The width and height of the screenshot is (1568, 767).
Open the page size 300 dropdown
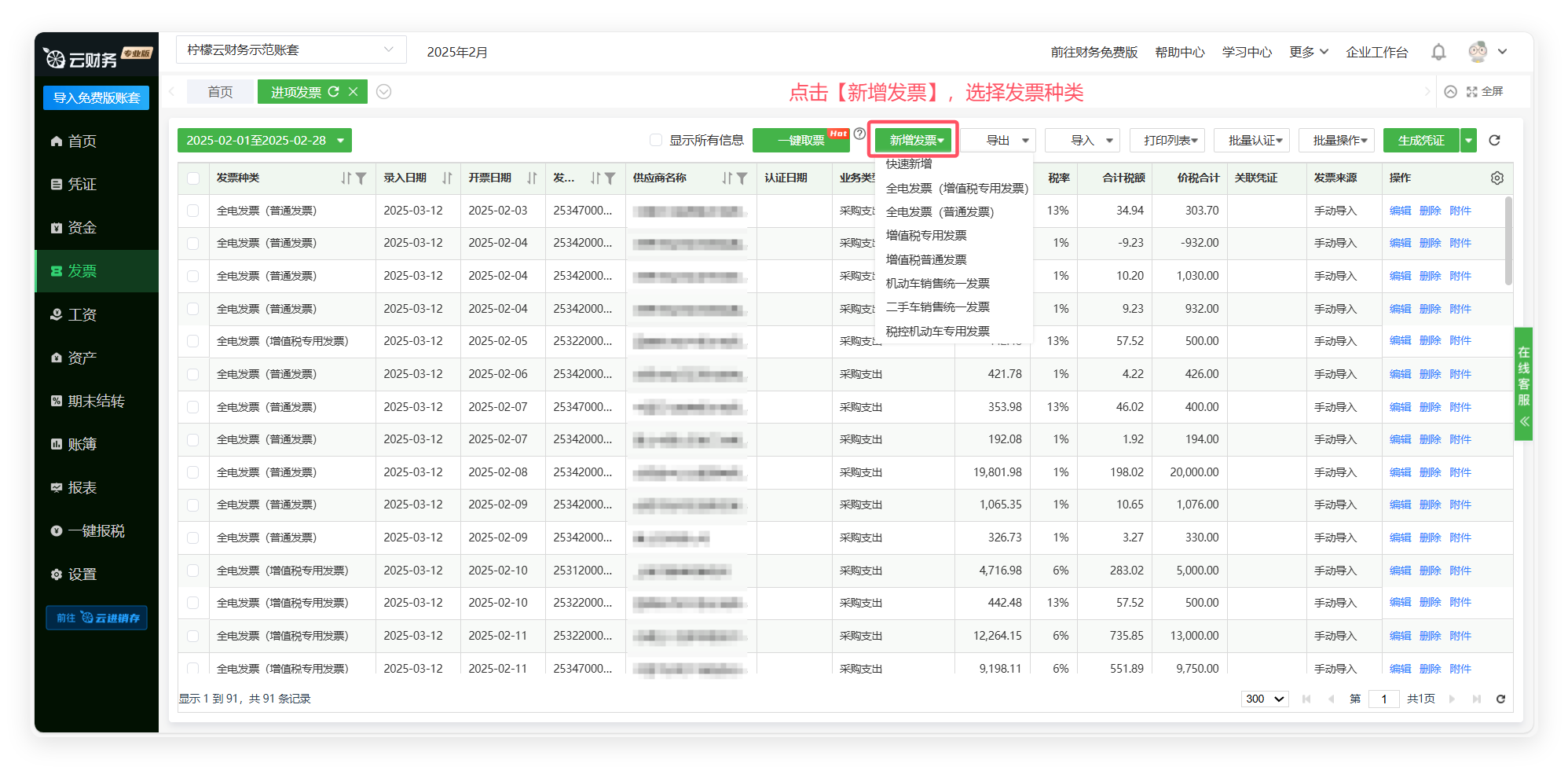pyautogui.click(x=1264, y=699)
